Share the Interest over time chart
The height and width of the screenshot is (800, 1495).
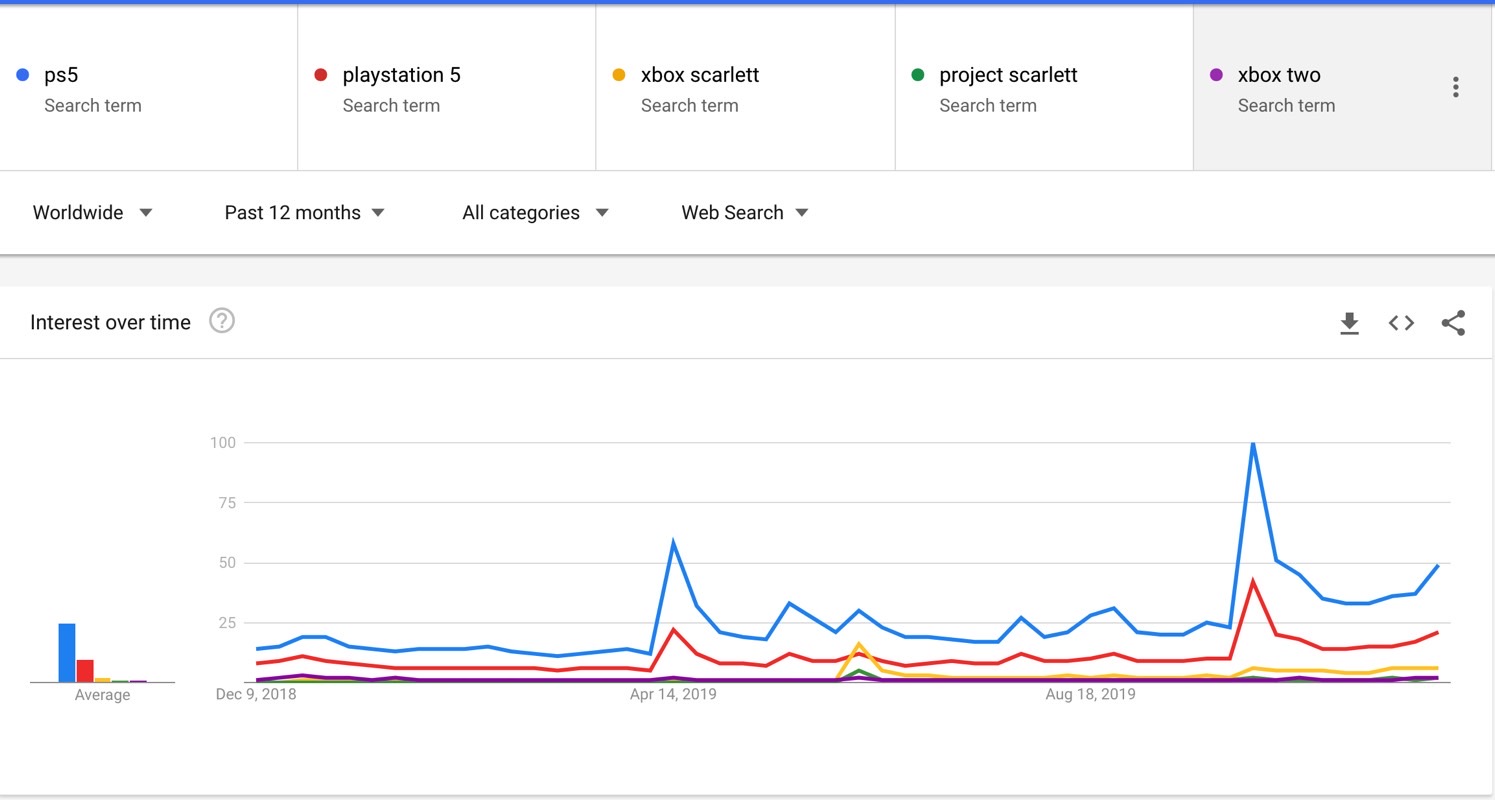point(1453,323)
